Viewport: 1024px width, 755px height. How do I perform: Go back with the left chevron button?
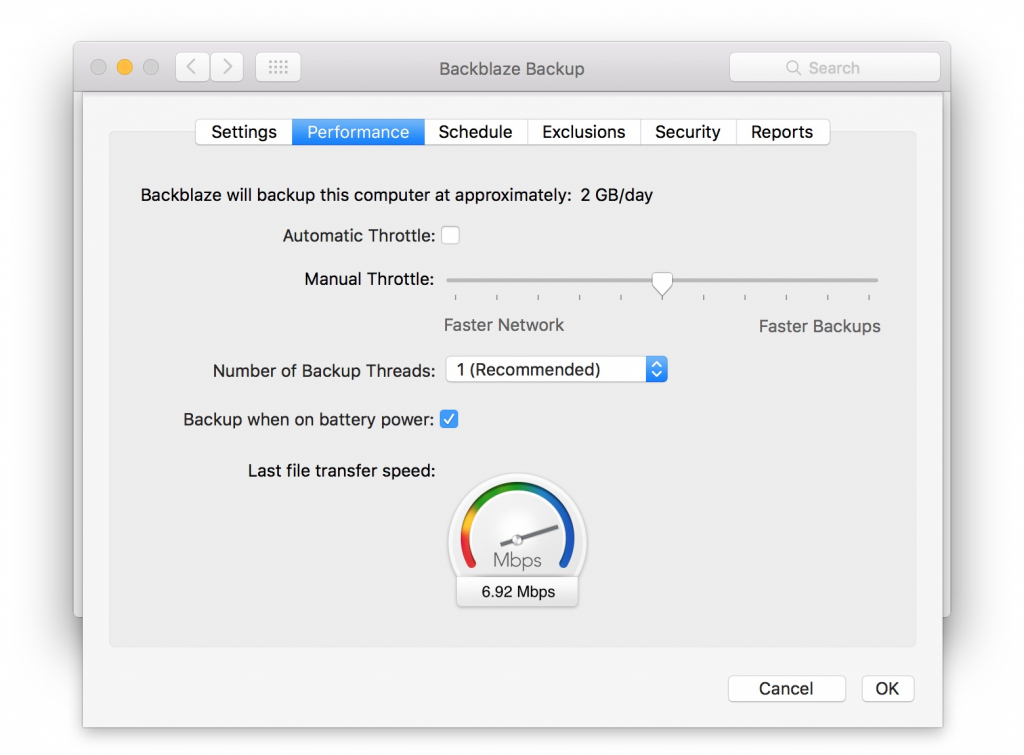point(192,67)
